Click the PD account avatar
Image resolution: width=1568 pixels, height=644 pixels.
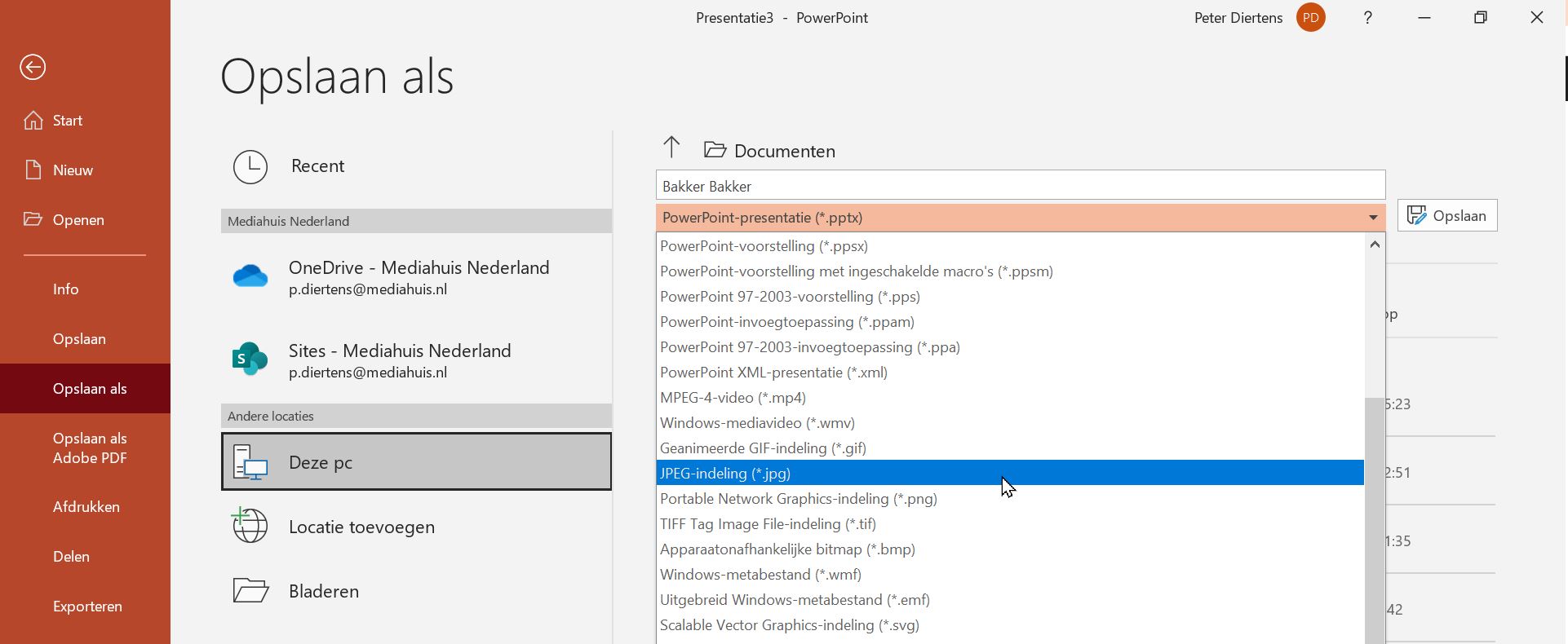pyautogui.click(x=1310, y=18)
